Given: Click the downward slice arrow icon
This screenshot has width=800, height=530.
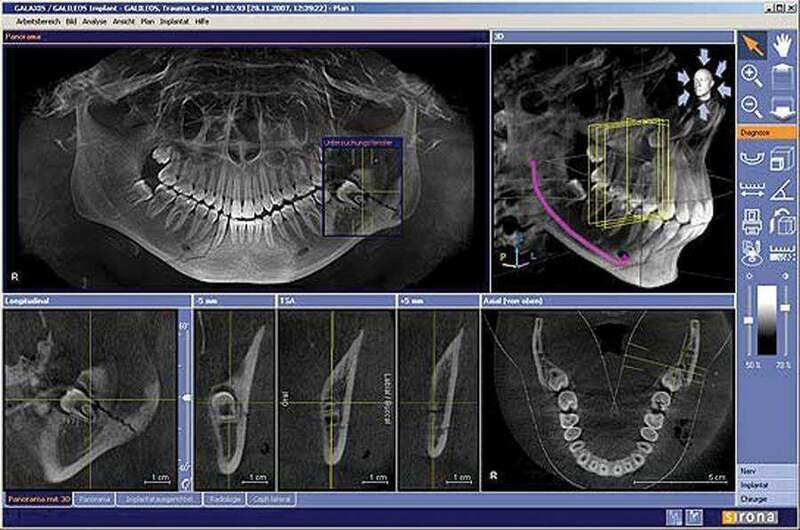Looking at the screenshot, I should (x=782, y=107).
